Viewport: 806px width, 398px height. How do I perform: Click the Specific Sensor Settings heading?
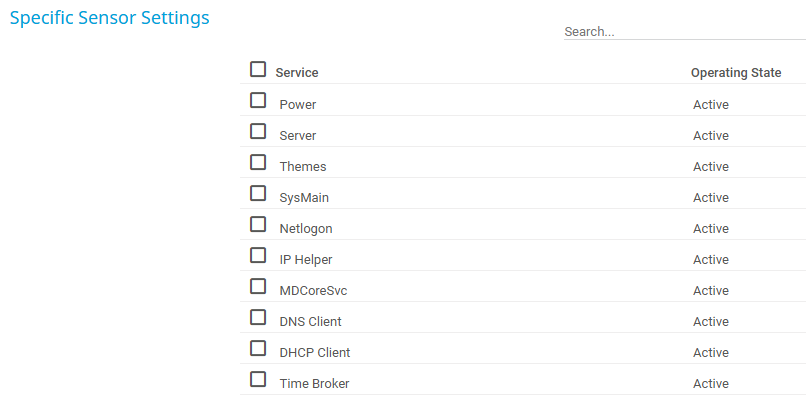[x=109, y=18]
